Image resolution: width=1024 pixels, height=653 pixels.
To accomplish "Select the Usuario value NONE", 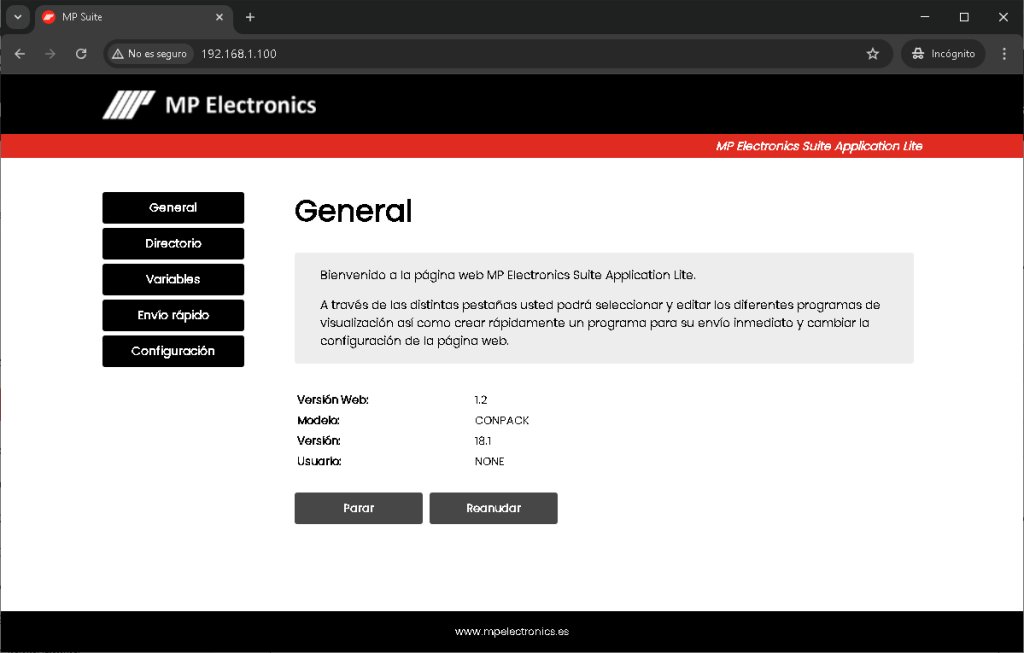I will [x=489, y=461].
